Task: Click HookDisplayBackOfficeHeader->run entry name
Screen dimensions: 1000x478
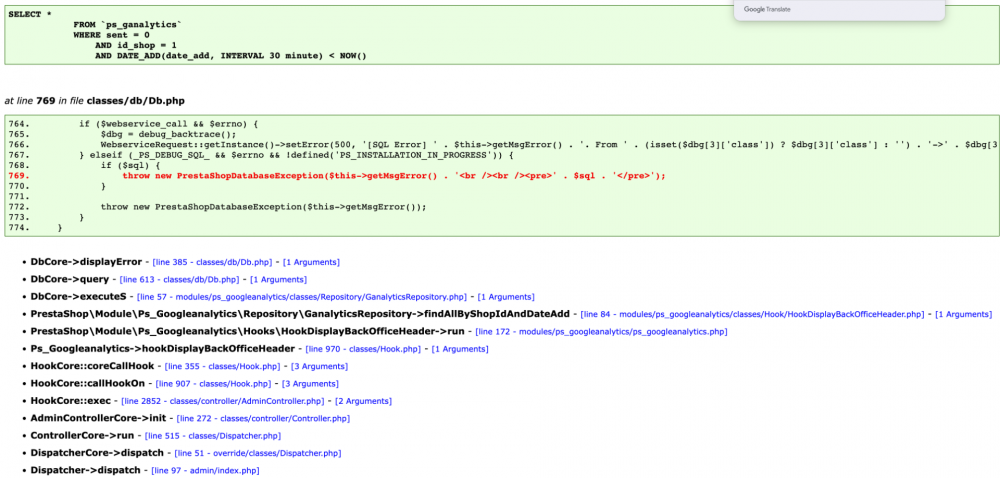Action: pos(248,331)
